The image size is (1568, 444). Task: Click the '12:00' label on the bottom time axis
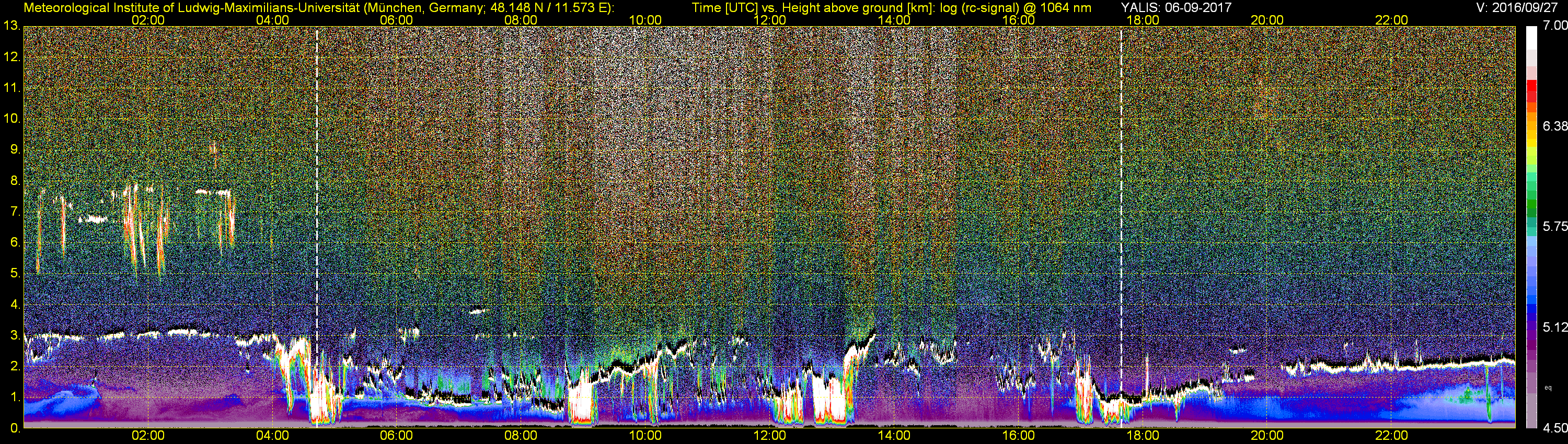point(769,436)
